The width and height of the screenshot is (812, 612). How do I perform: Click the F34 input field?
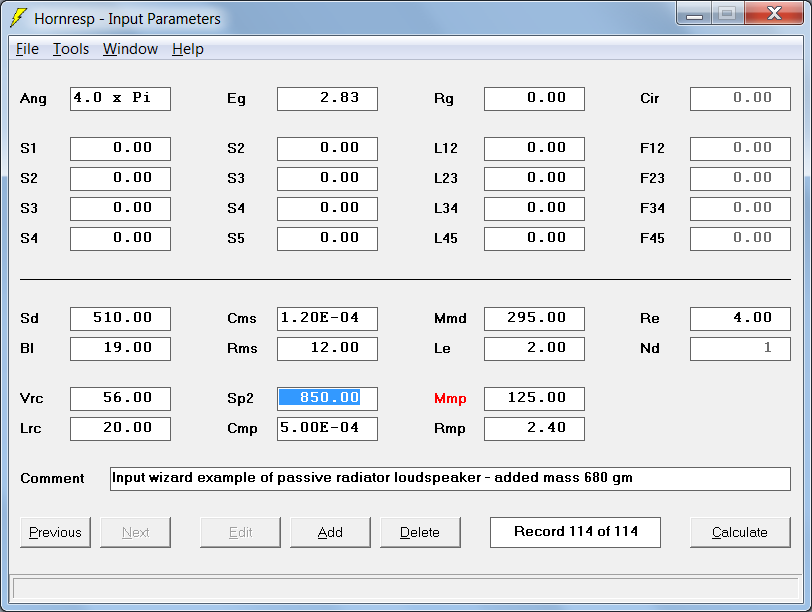pos(741,209)
